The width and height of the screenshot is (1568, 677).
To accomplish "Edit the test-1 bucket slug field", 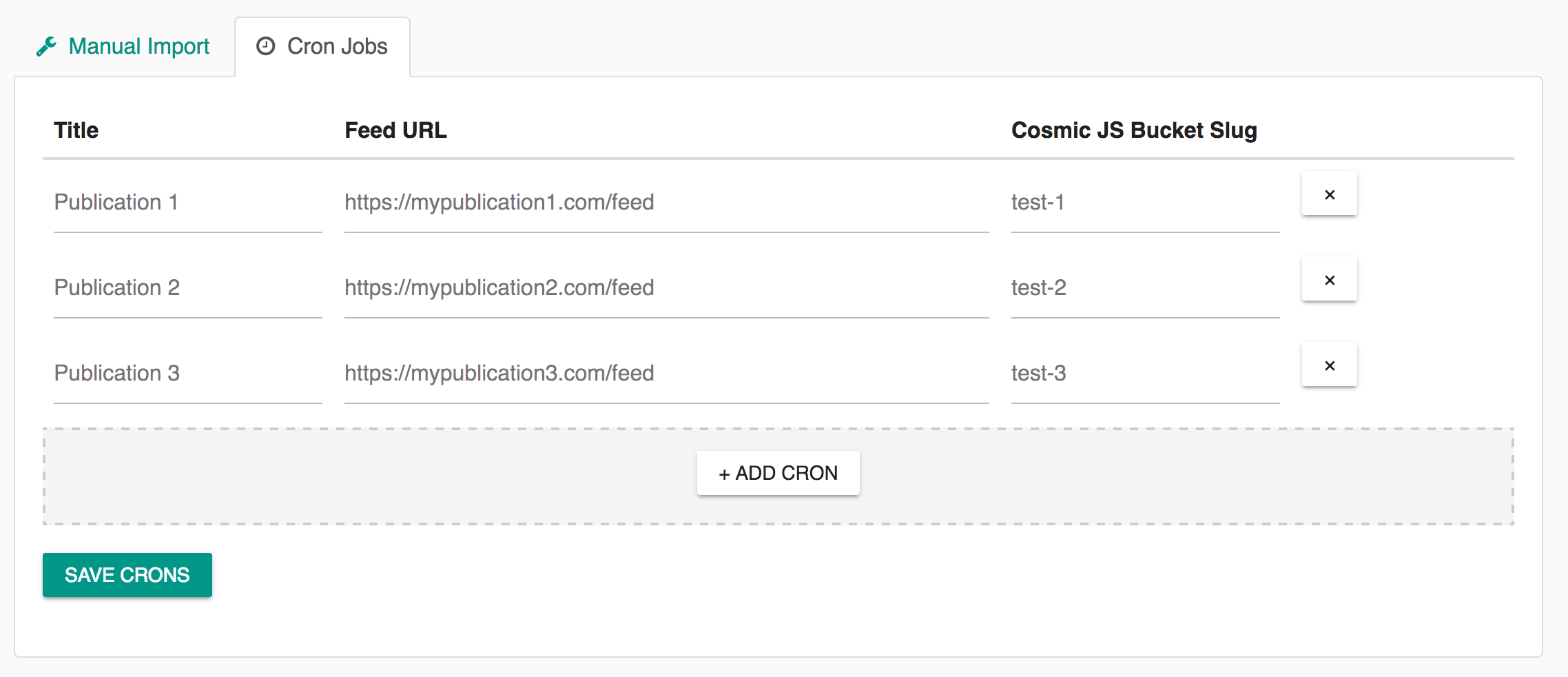I will tap(1146, 202).
